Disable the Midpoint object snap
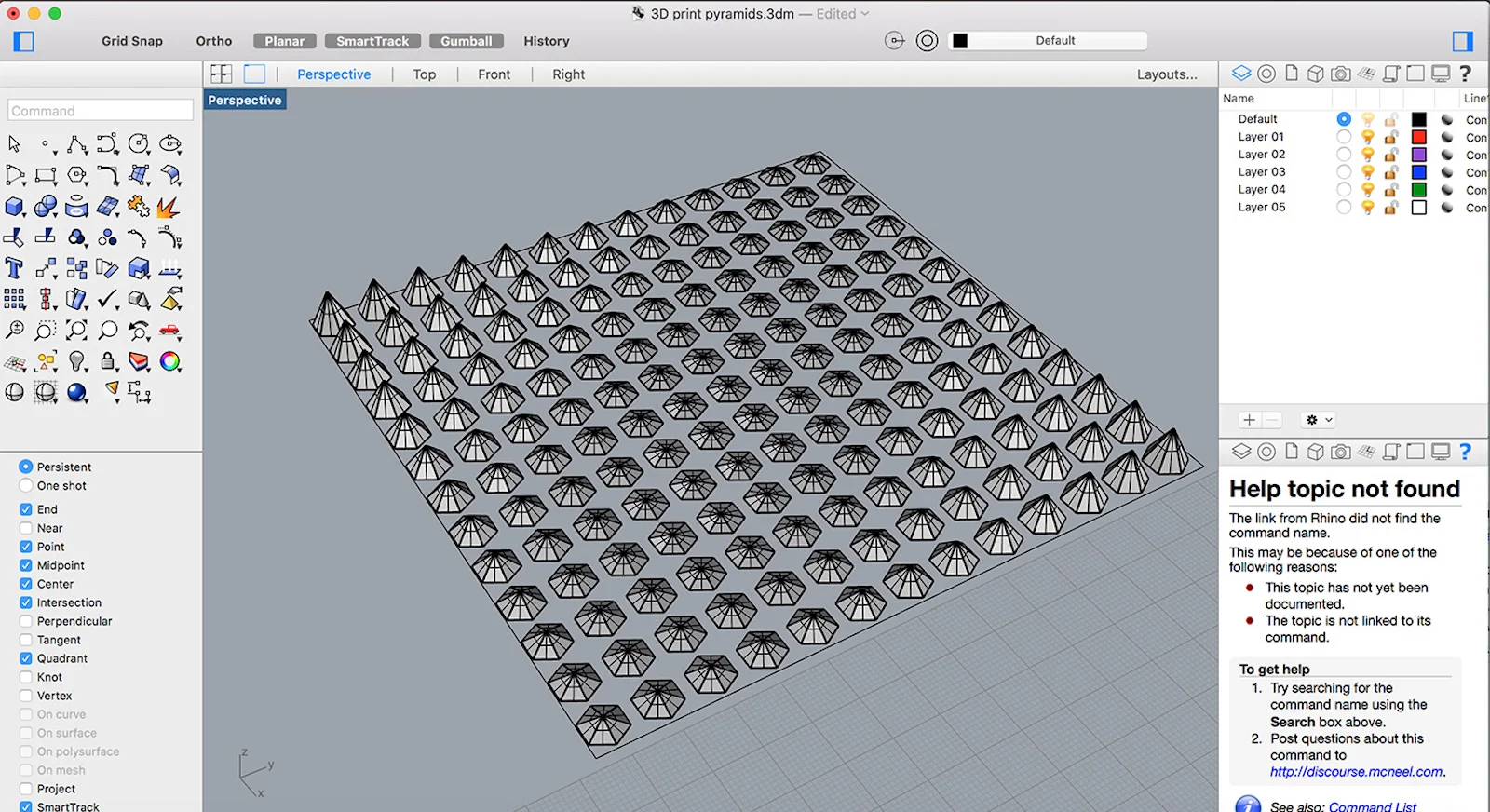 tap(26, 565)
